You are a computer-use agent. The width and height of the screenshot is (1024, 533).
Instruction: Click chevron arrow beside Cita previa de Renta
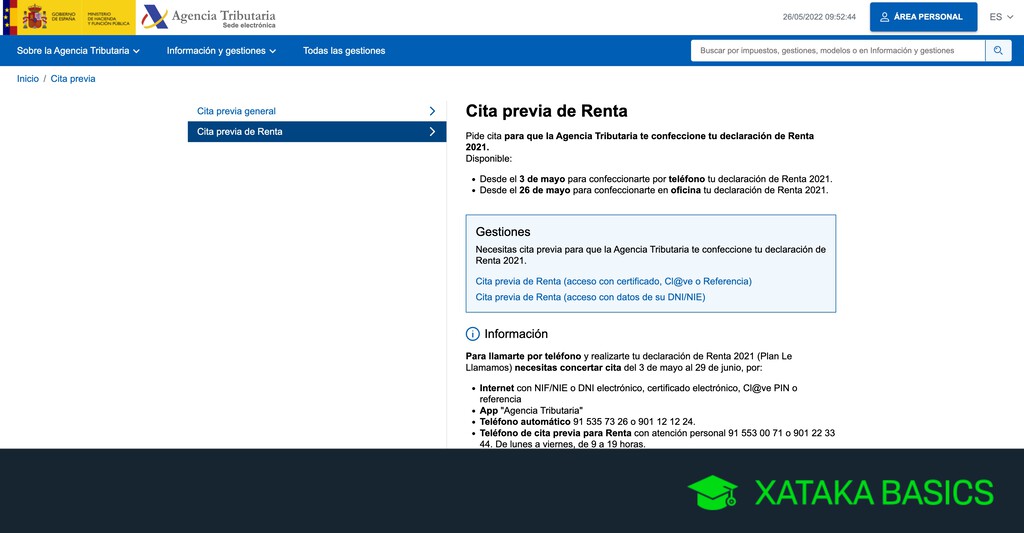tap(432, 132)
